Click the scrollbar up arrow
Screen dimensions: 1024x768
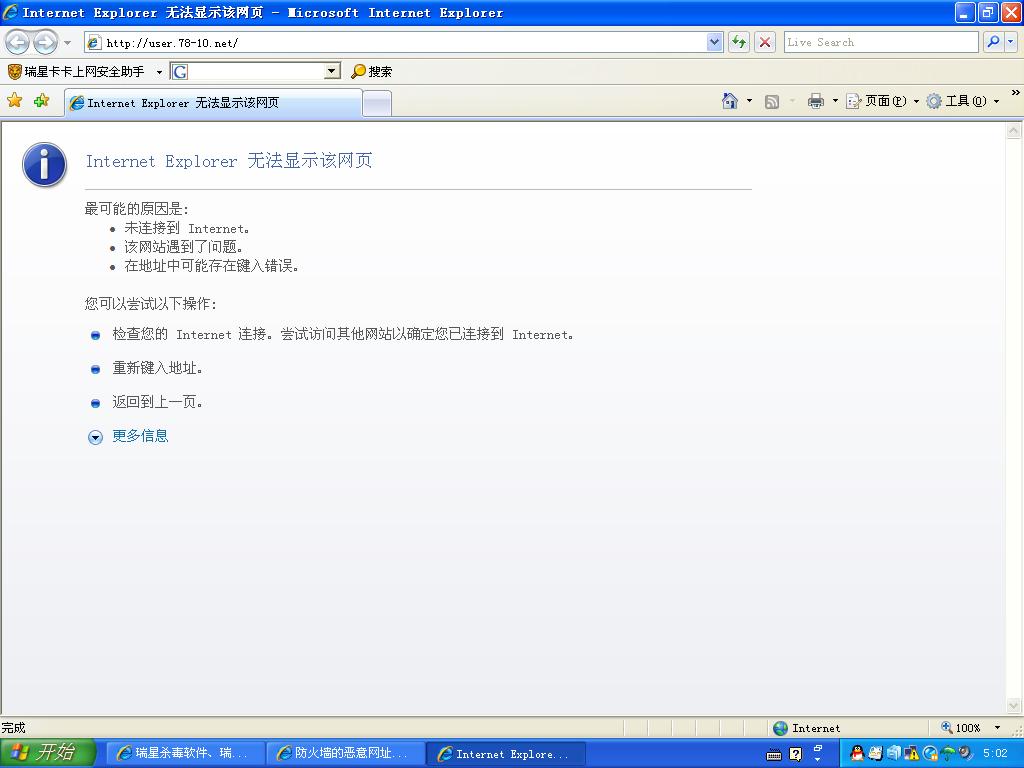[1014, 131]
